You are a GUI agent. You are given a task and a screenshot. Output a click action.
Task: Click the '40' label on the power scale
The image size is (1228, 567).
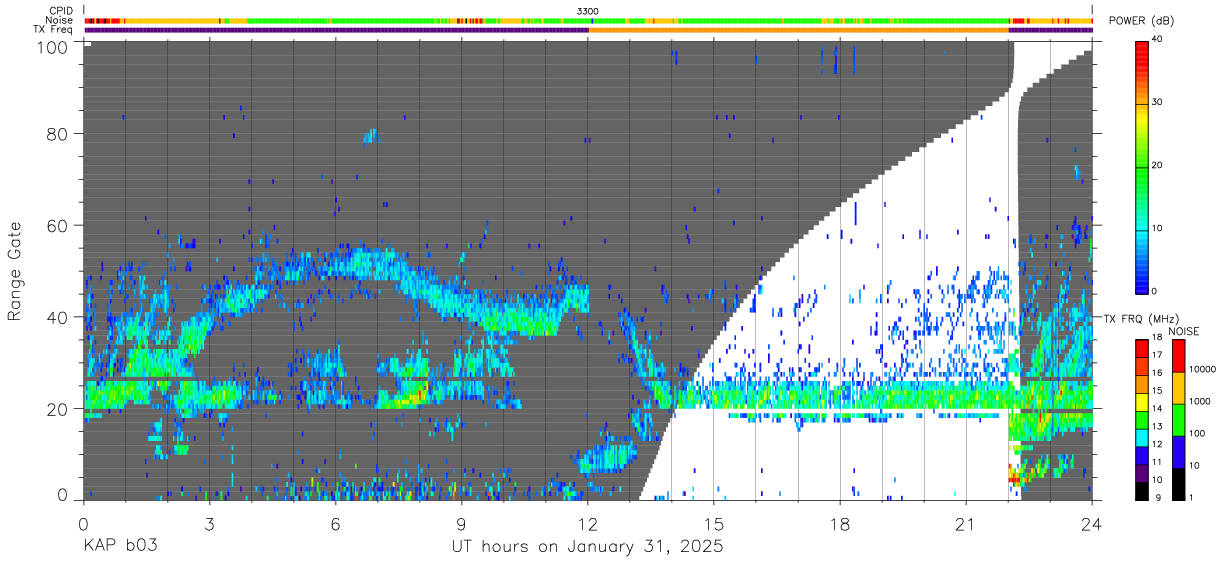[x=1158, y=39]
